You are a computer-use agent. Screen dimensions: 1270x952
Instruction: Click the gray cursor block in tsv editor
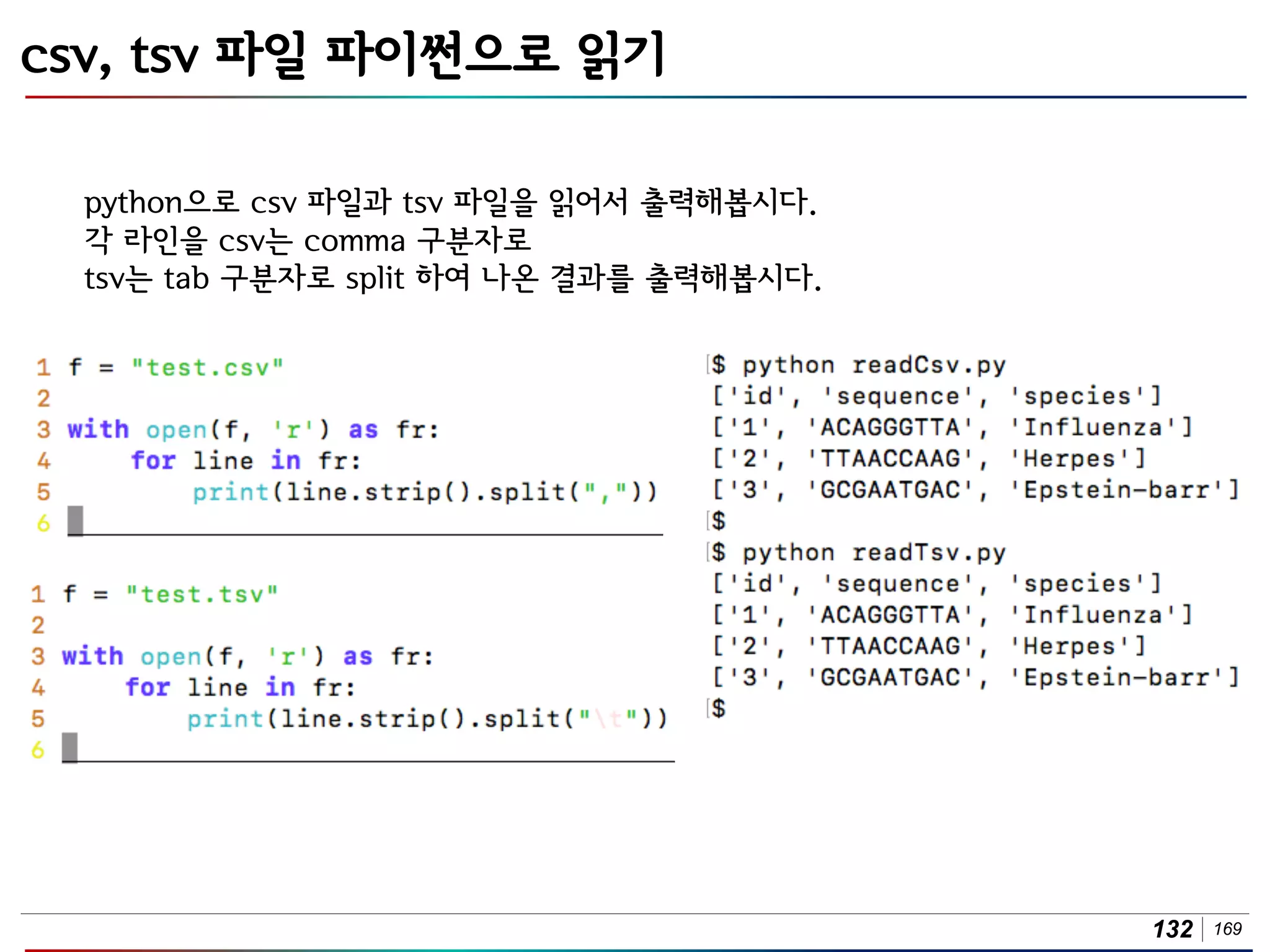pos(69,747)
